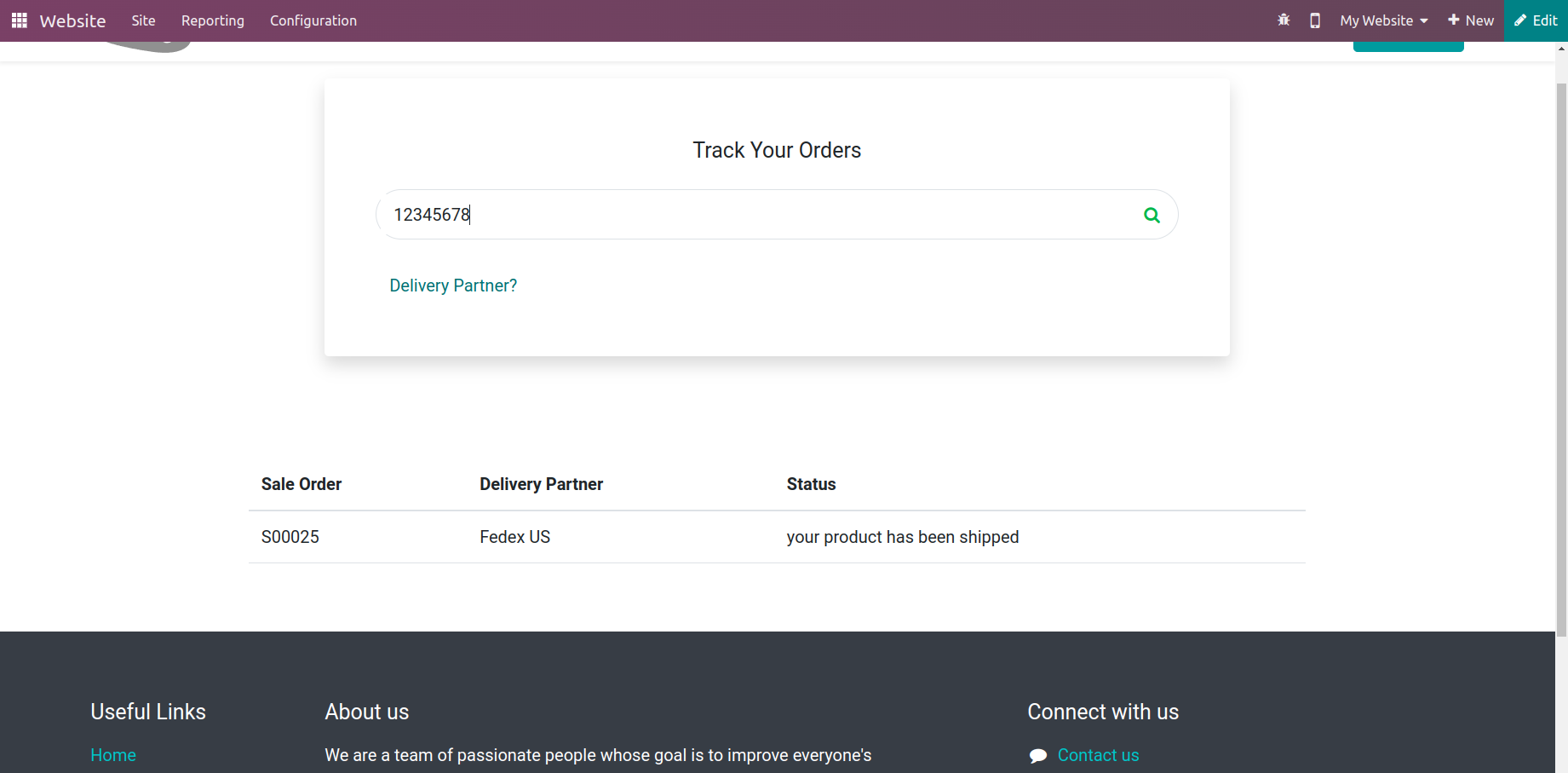
Task: Click the debug bug icon
Action: (x=1284, y=20)
